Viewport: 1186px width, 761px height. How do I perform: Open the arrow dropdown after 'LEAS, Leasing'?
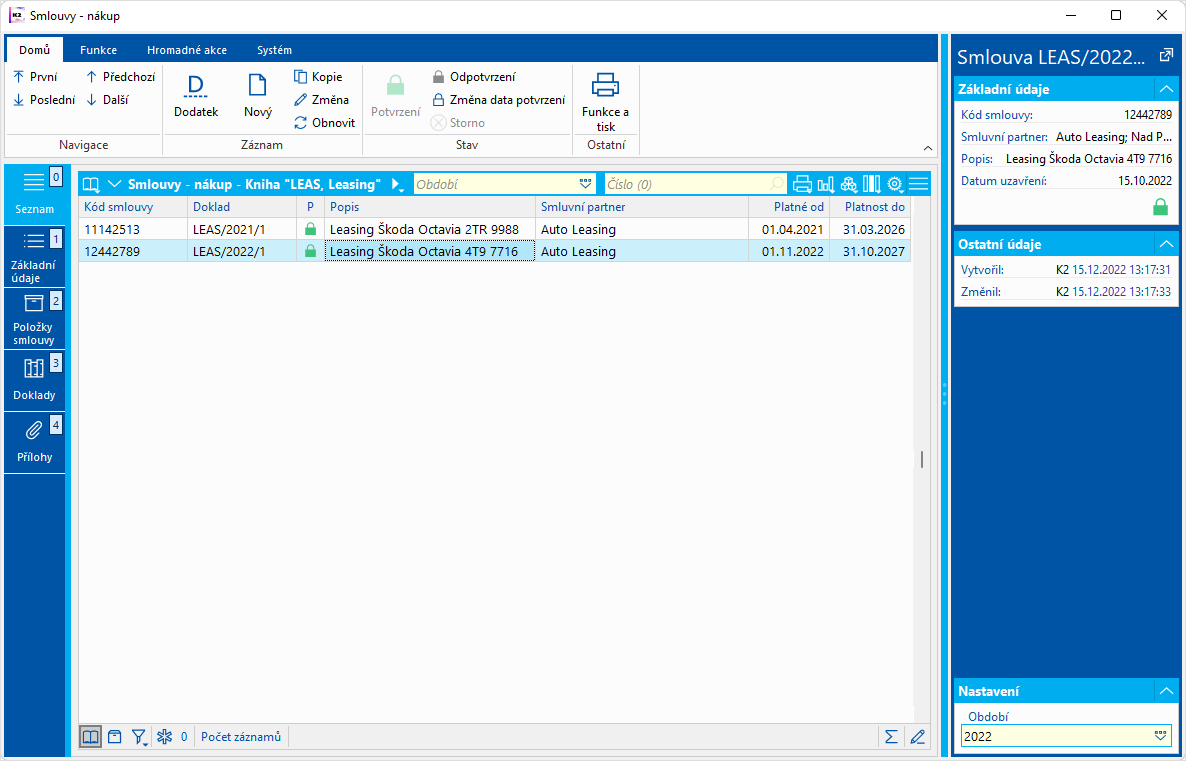click(396, 185)
